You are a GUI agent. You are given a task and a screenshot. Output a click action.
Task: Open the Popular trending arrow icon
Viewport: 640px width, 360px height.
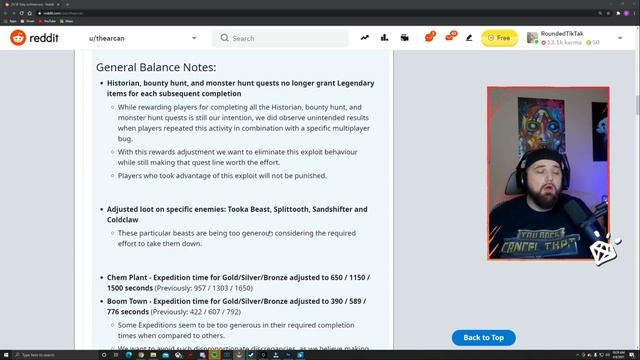point(364,38)
